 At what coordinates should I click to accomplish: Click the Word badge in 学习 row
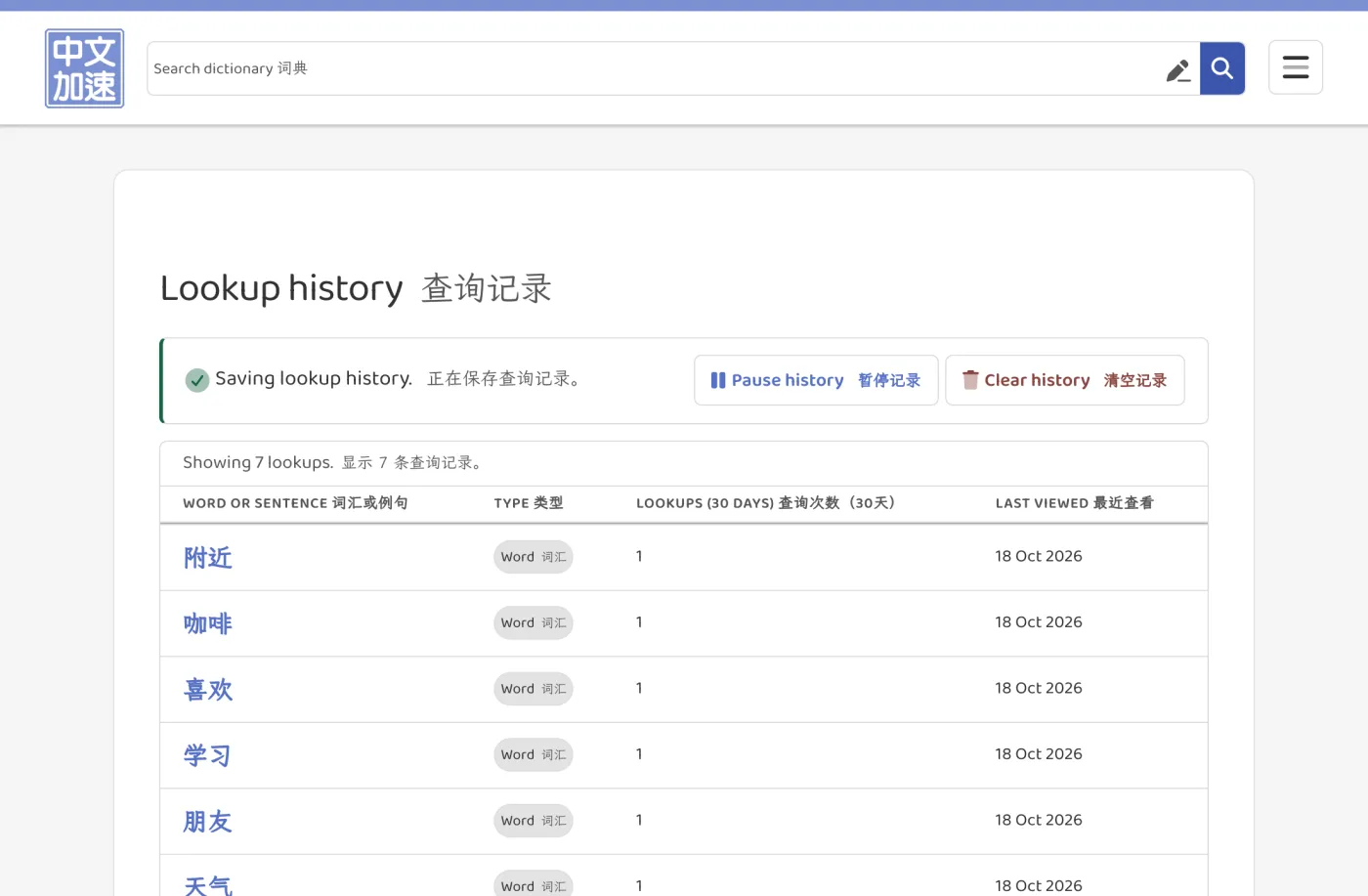click(534, 754)
